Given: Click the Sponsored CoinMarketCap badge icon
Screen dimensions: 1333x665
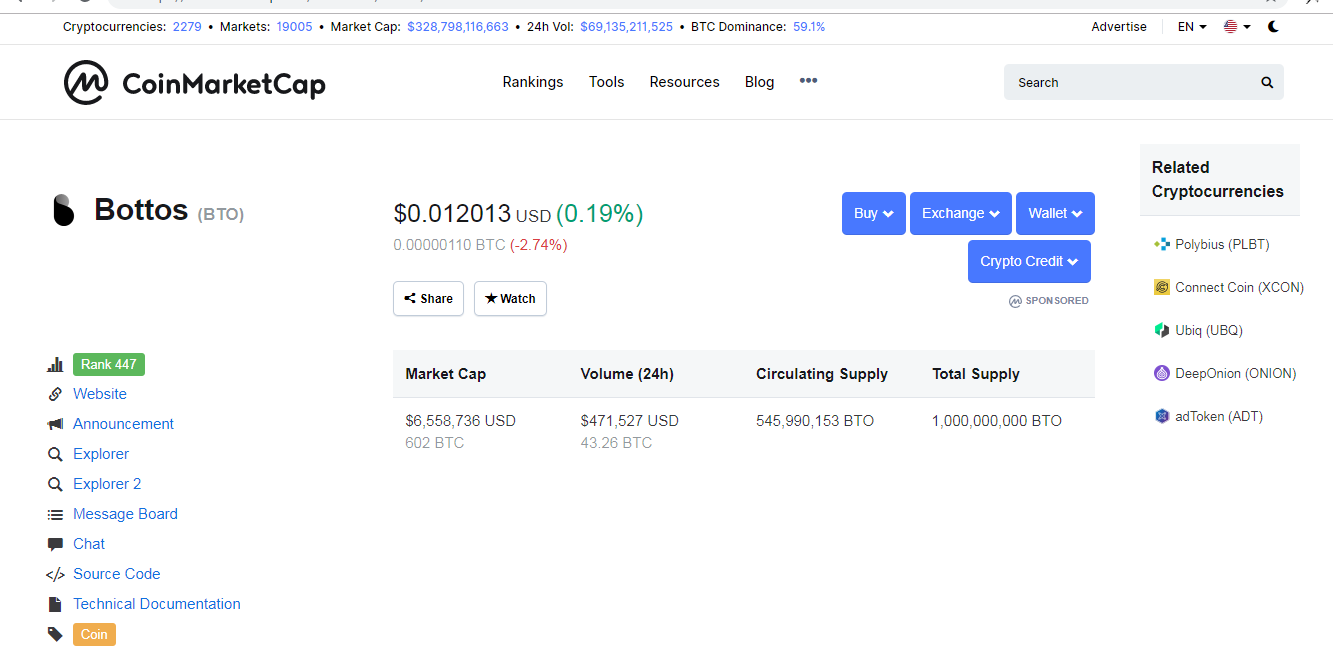Looking at the screenshot, I should (x=1015, y=301).
